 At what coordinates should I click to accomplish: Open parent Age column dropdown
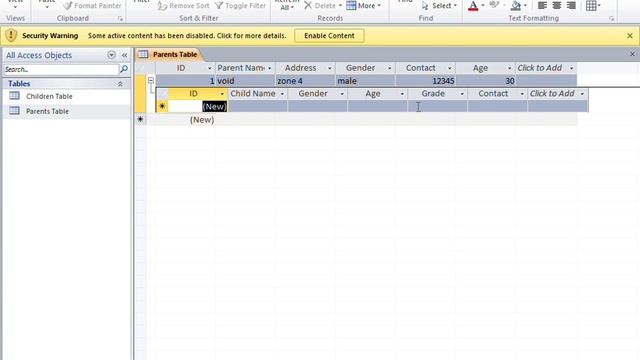509,68
